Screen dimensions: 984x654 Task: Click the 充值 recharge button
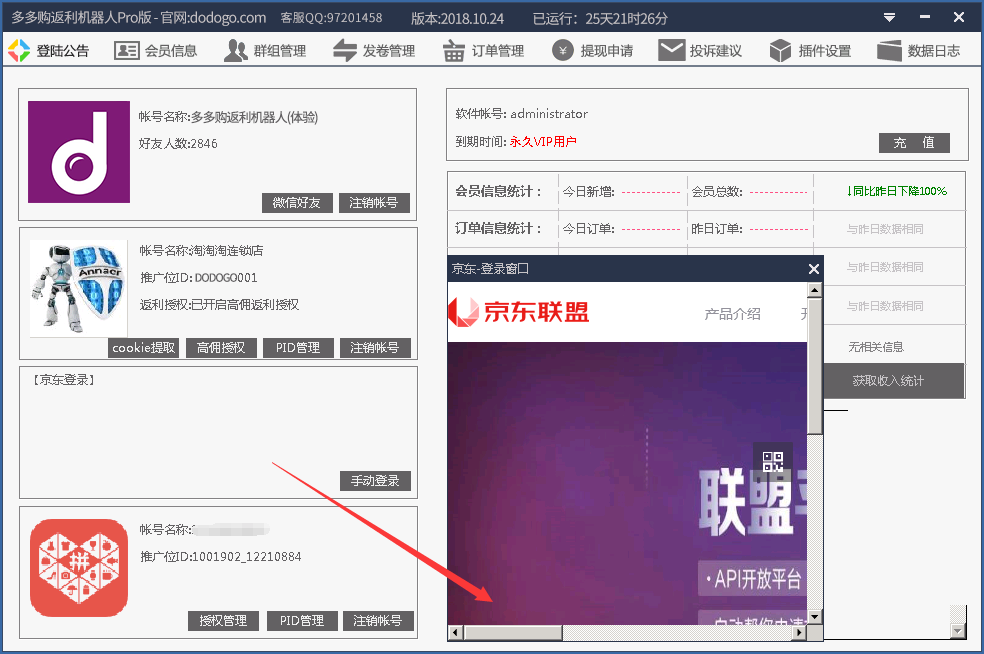pos(914,142)
